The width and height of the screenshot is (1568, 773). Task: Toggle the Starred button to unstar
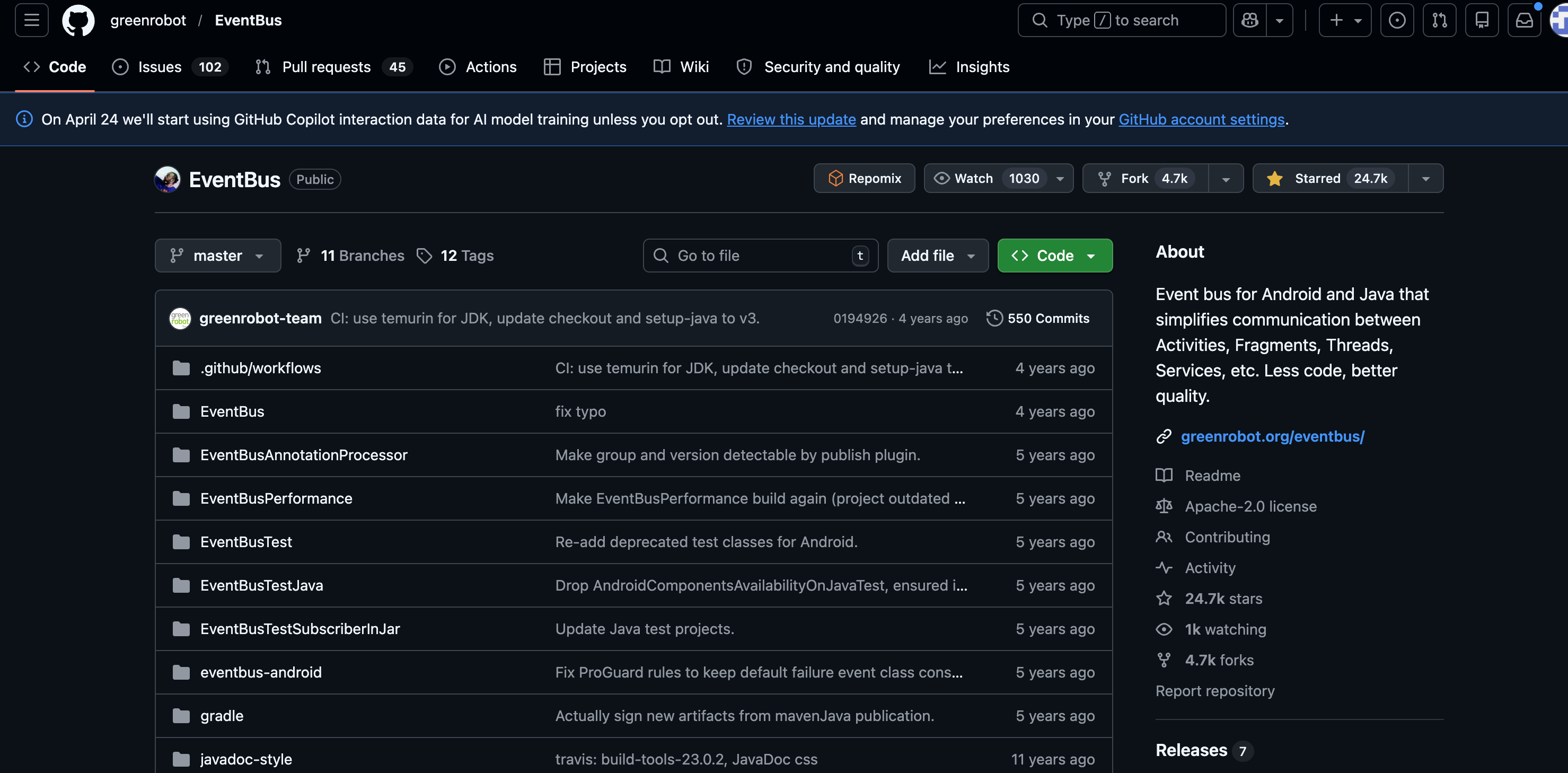(1330, 178)
